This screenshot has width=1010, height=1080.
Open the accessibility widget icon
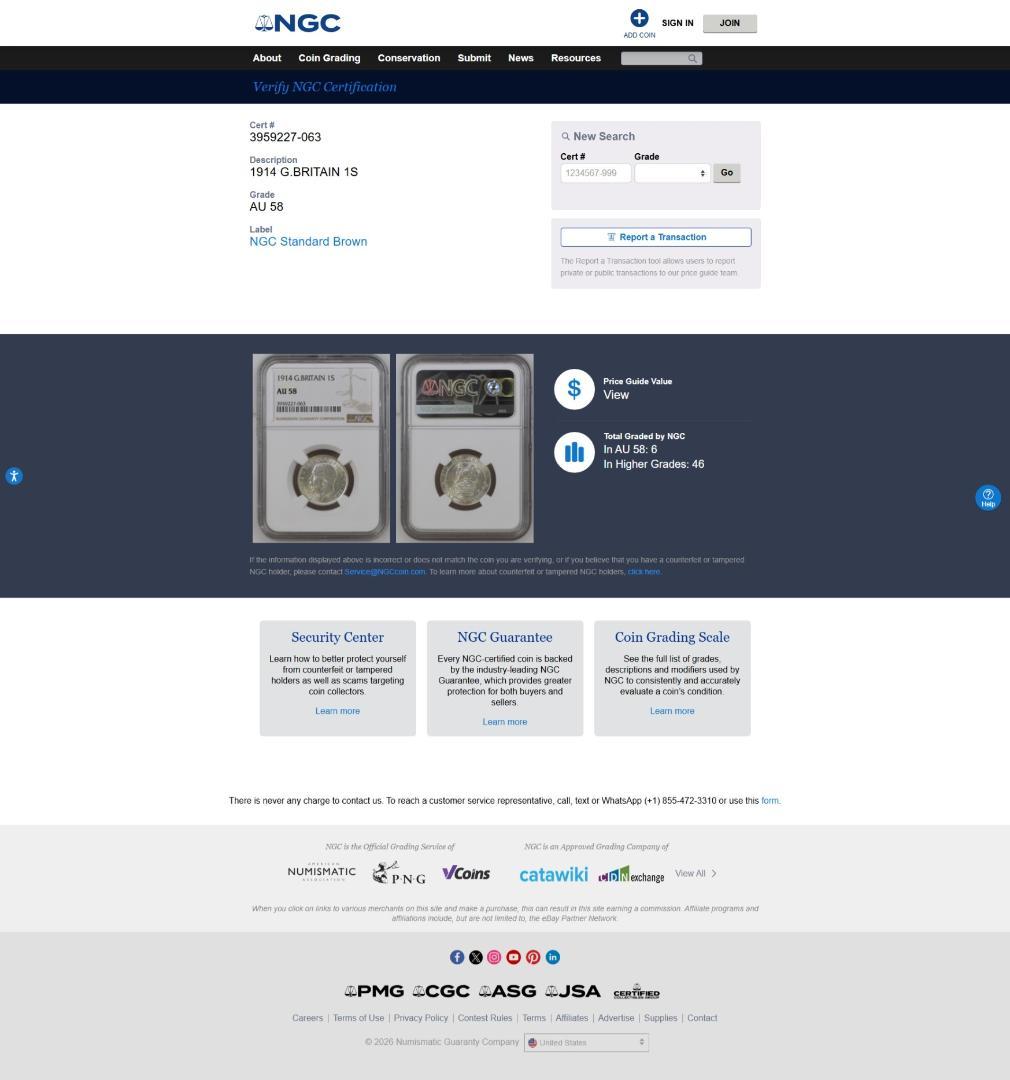point(14,476)
